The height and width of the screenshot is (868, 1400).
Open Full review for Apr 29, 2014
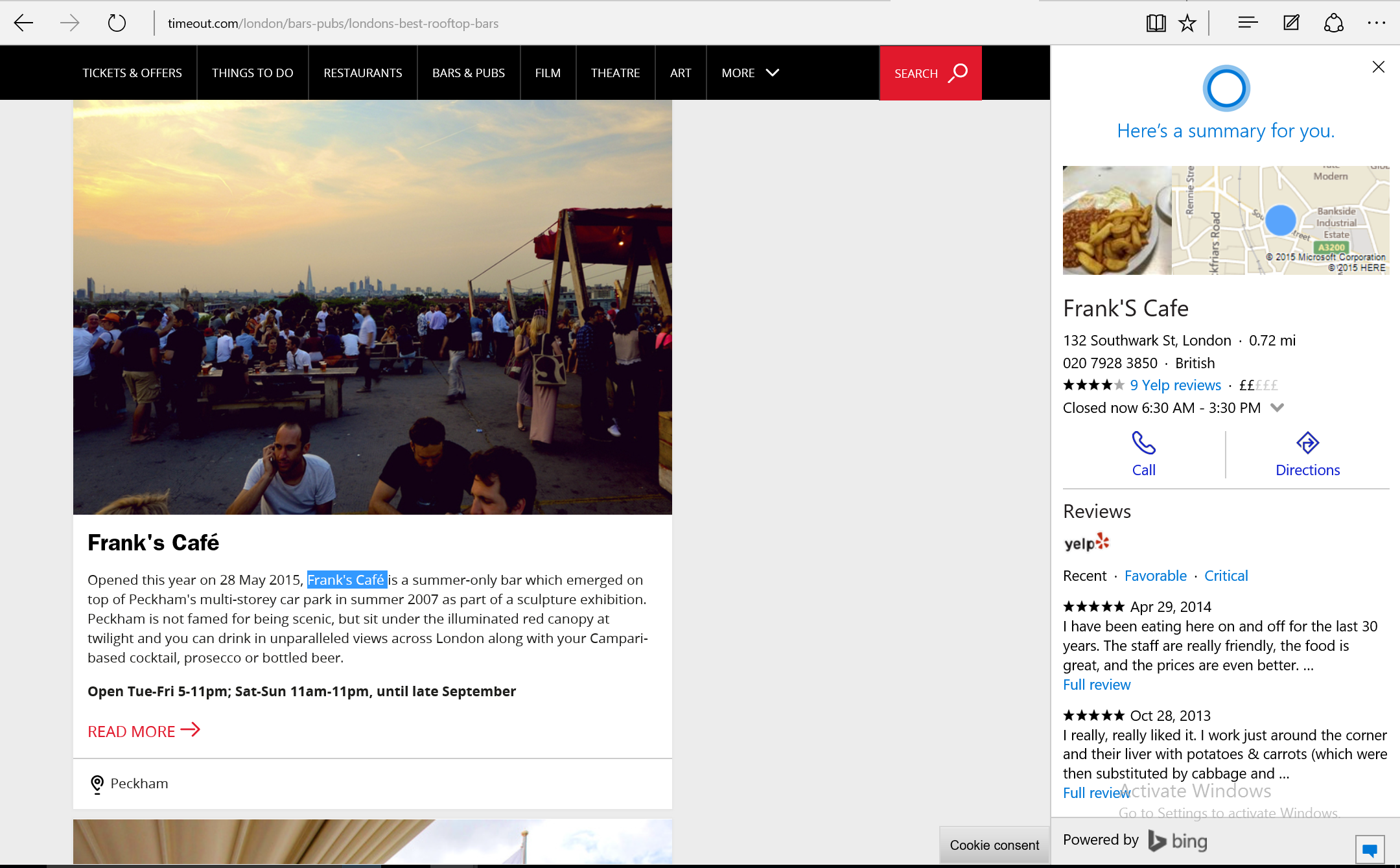(1097, 685)
